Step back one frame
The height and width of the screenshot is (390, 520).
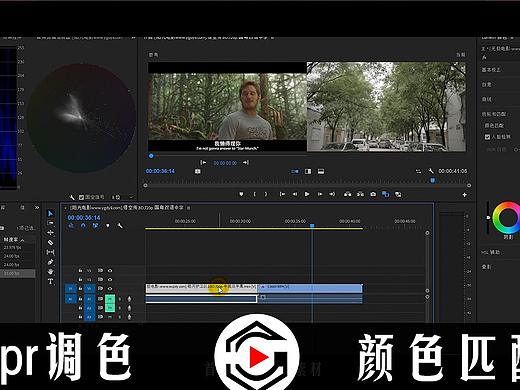pos(295,194)
